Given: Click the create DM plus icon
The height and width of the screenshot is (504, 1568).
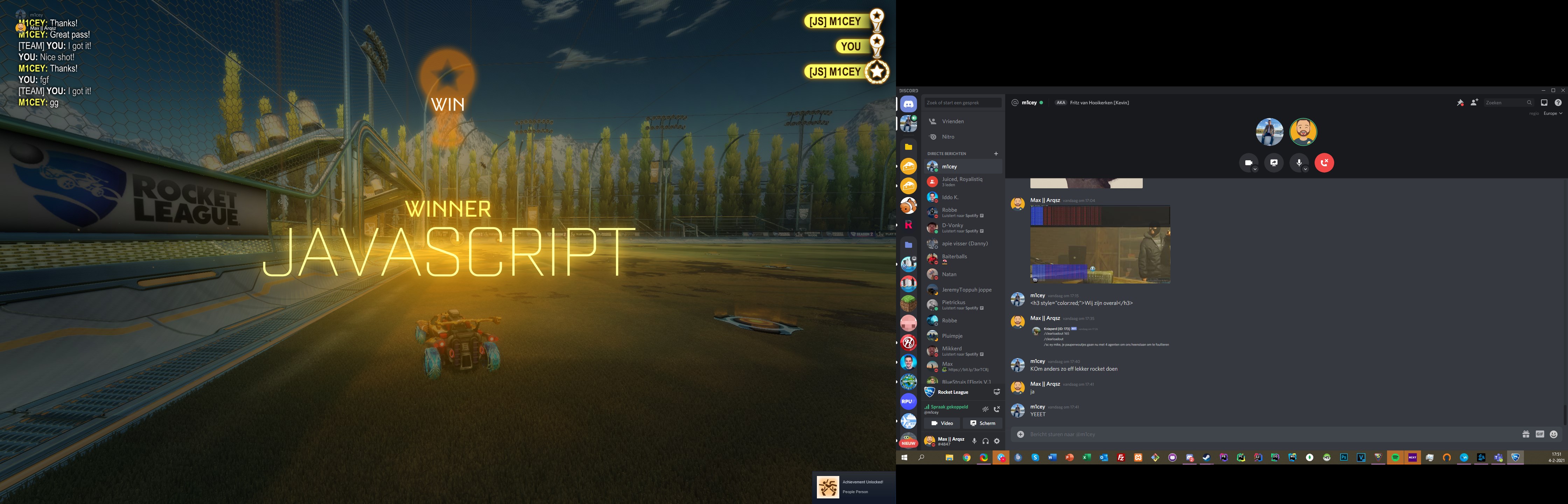Looking at the screenshot, I should tap(996, 154).
